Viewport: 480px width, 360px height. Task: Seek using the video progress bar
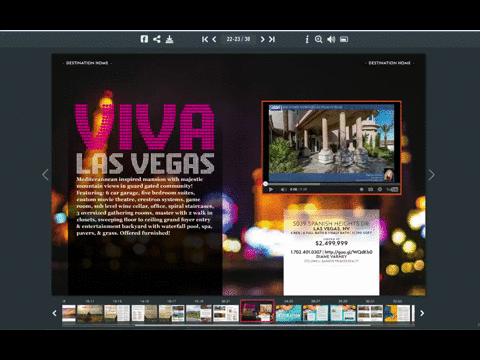click(331, 184)
